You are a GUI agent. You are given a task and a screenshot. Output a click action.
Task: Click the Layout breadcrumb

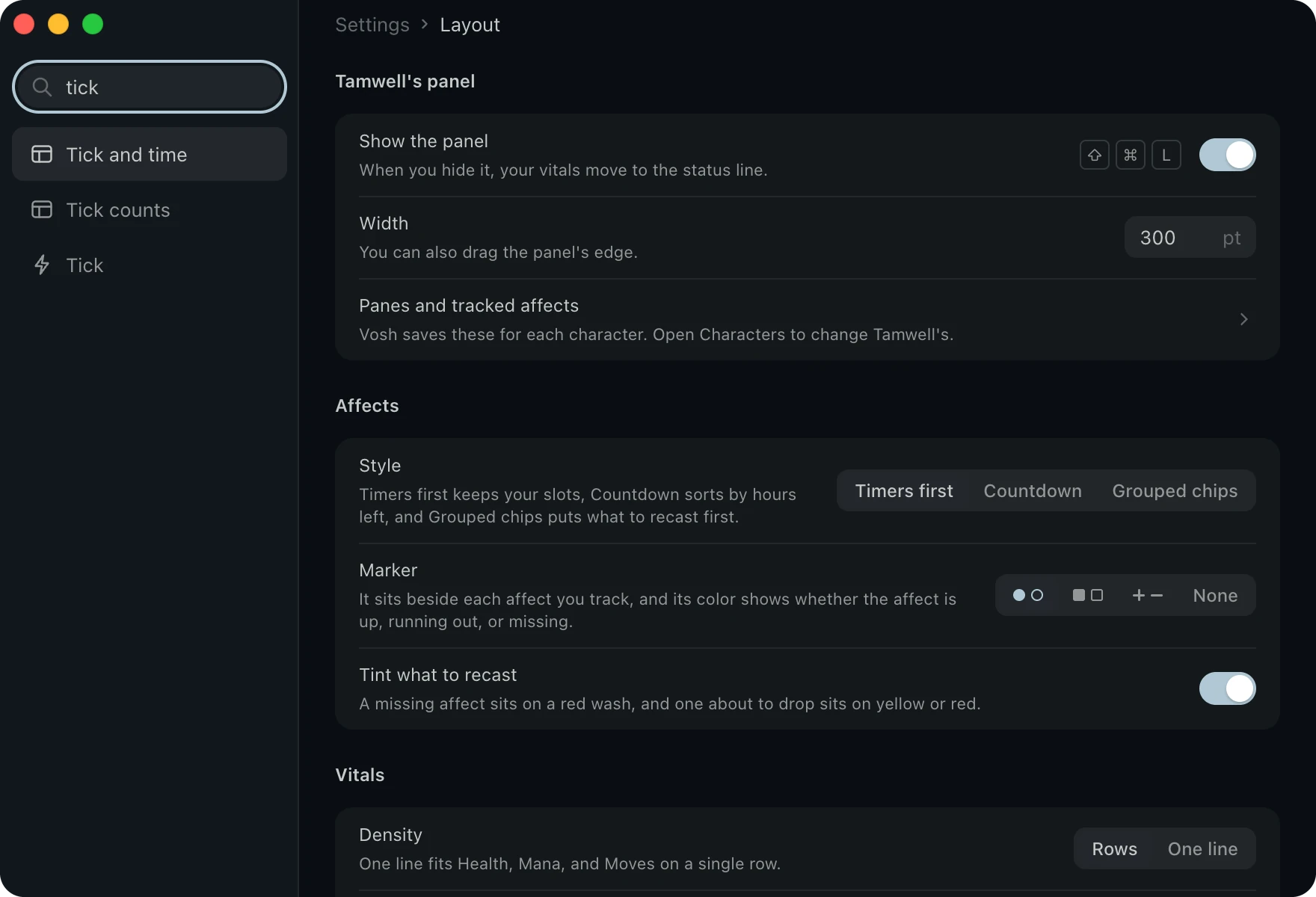click(x=470, y=25)
